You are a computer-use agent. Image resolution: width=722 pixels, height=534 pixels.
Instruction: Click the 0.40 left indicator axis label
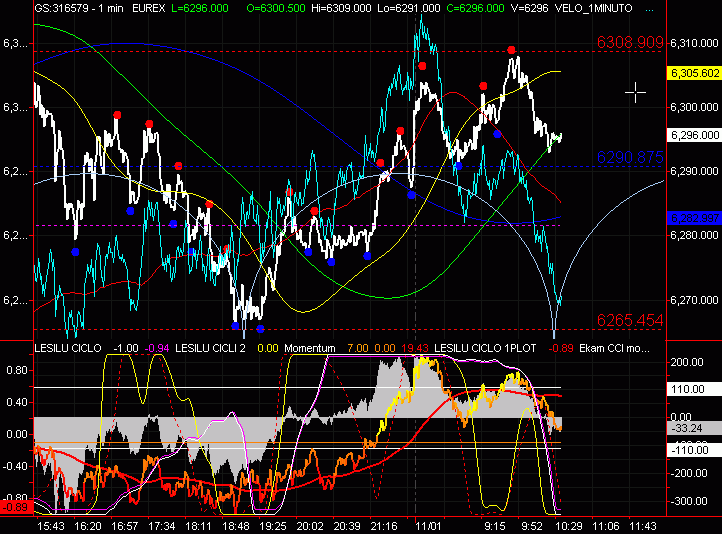tap(16, 402)
